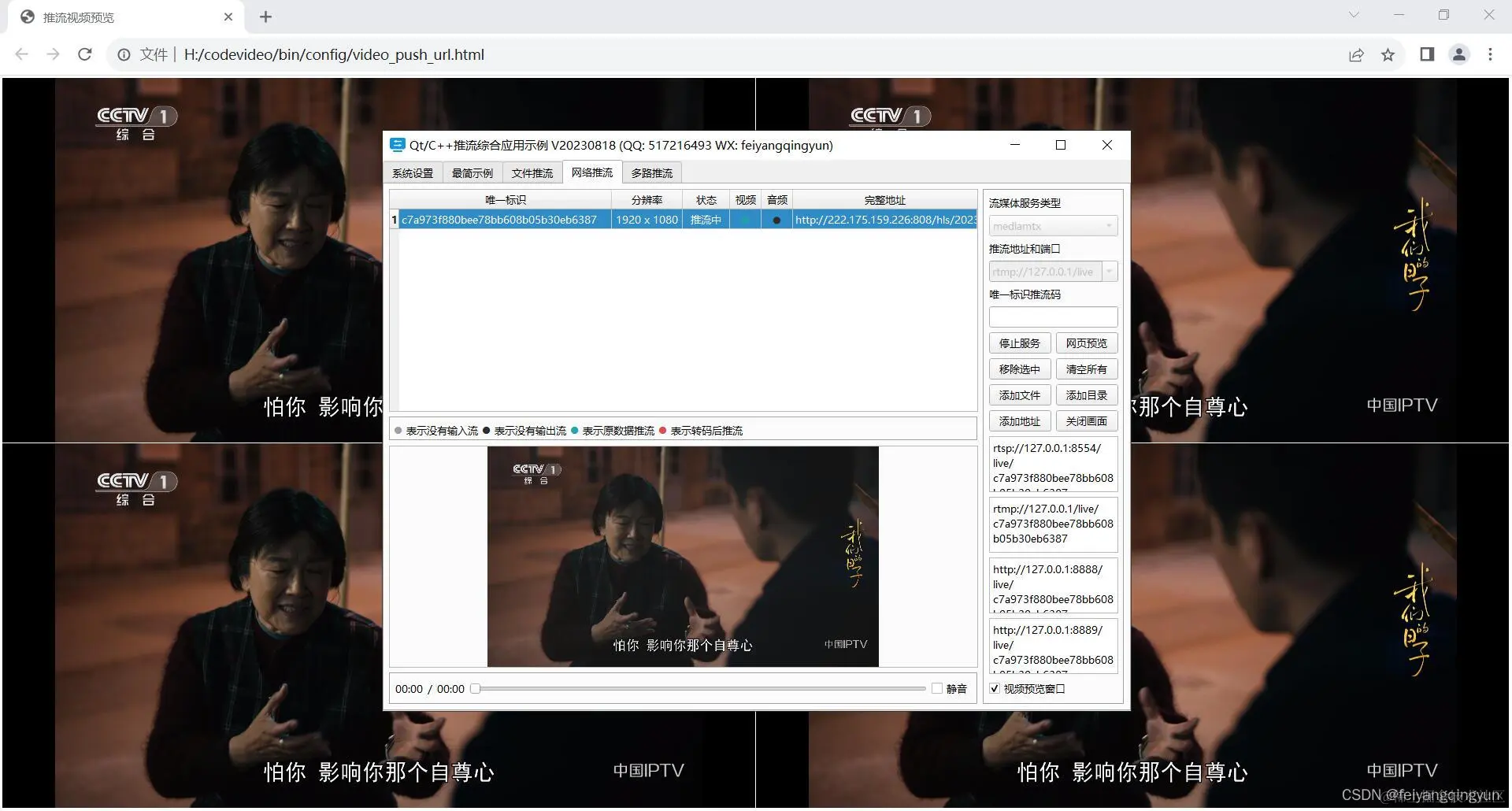1512x811 pixels.
Task: Toggle the browser side panel icon
Action: 1426,54
